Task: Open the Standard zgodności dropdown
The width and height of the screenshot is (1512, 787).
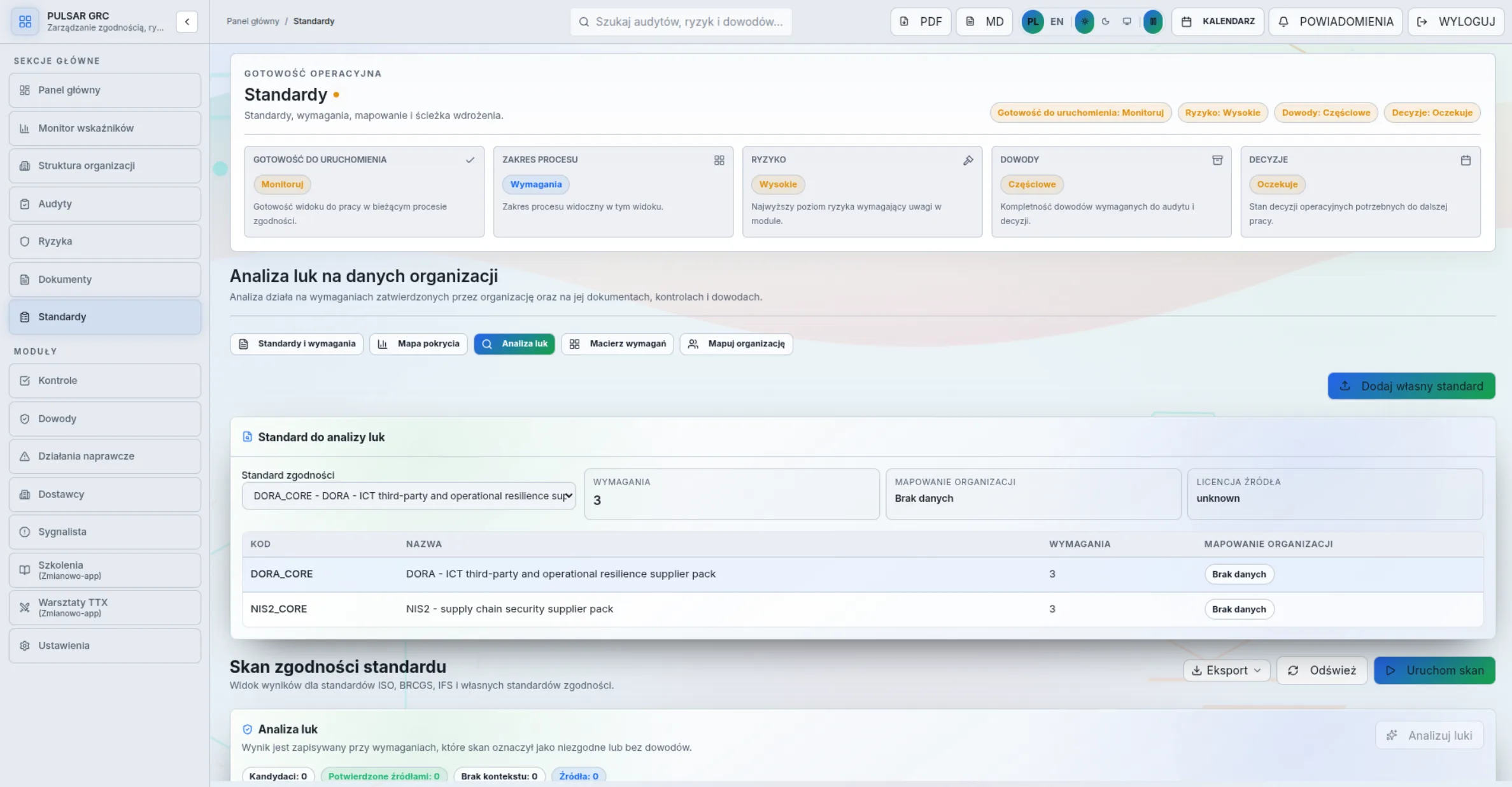Action: tap(409, 496)
